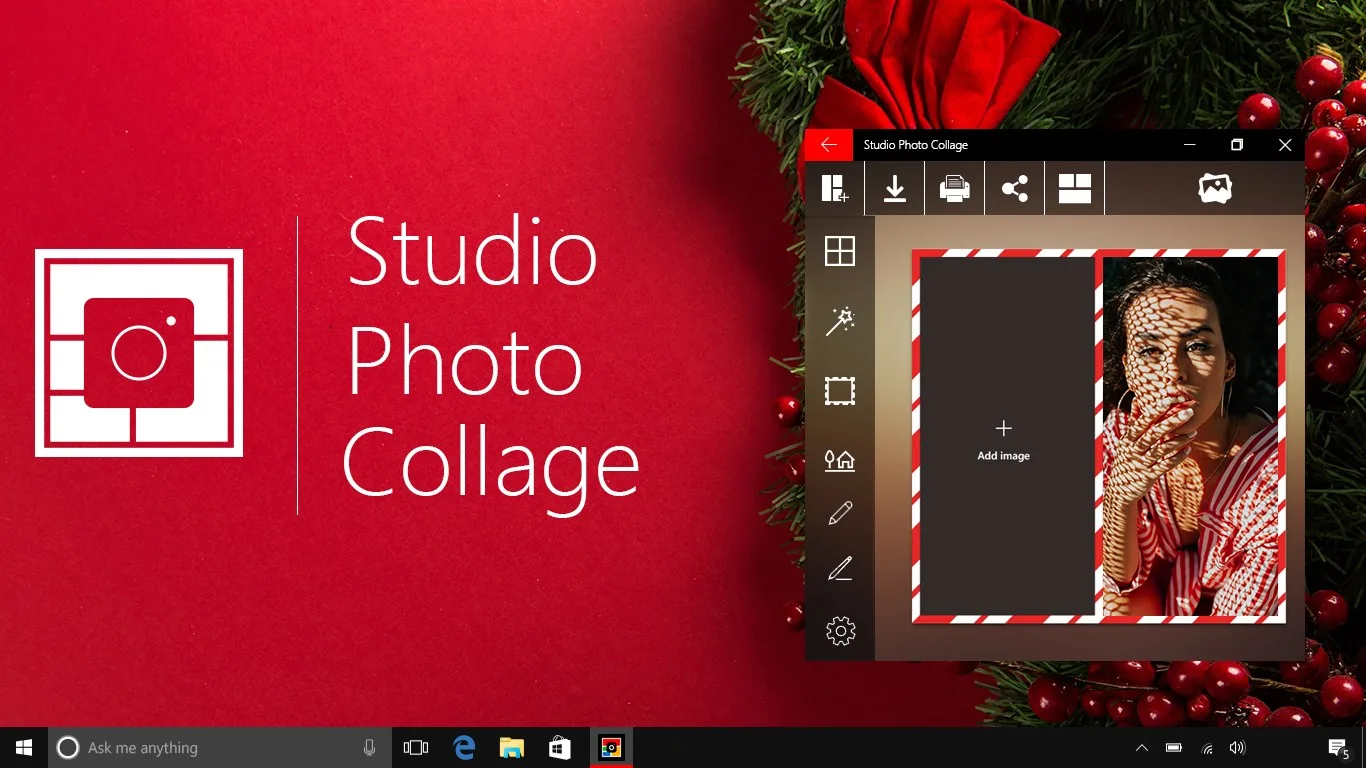Click the red back arrow button

(828, 145)
